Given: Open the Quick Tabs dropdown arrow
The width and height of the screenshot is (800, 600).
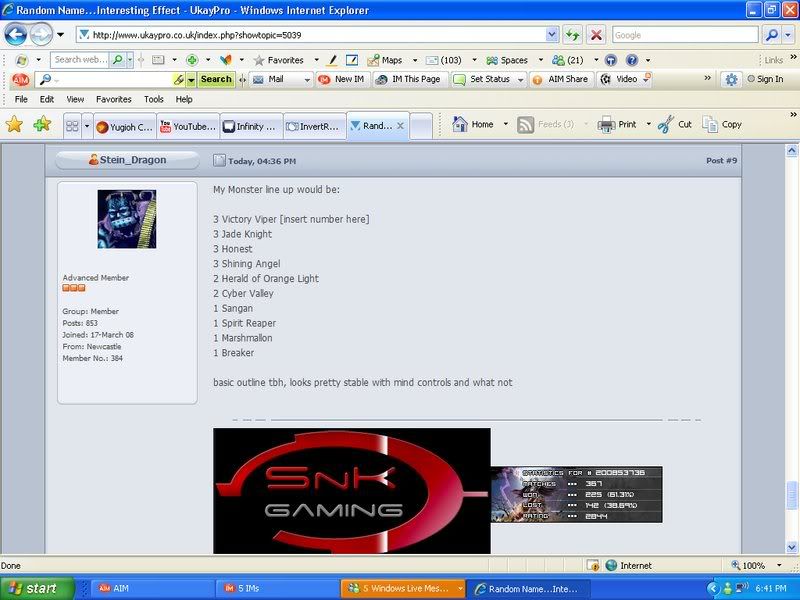Looking at the screenshot, I should (87, 126).
